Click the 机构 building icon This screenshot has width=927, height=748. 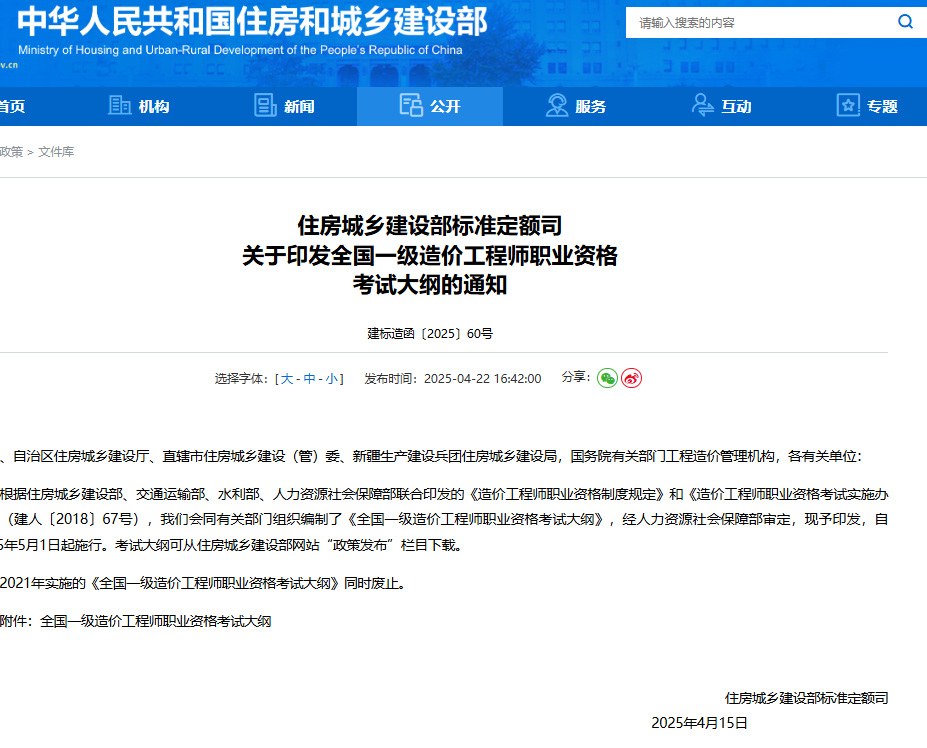[x=120, y=106]
